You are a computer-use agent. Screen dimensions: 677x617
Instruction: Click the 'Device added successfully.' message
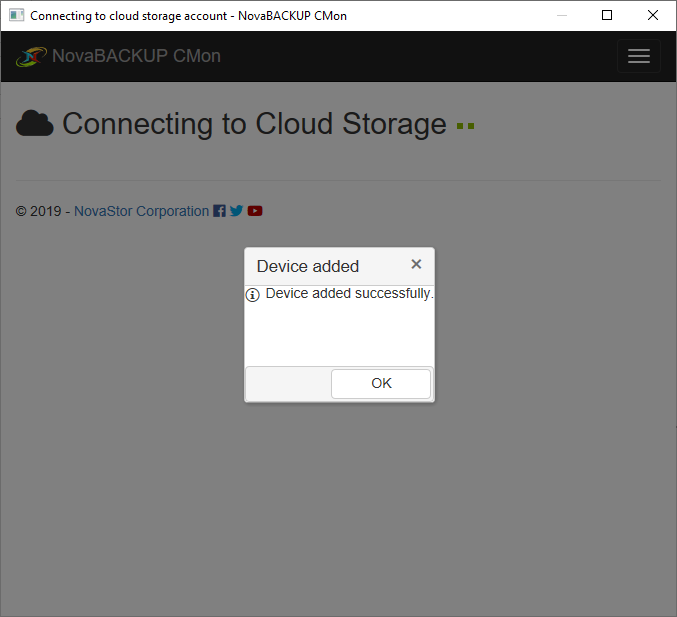tap(349, 294)
